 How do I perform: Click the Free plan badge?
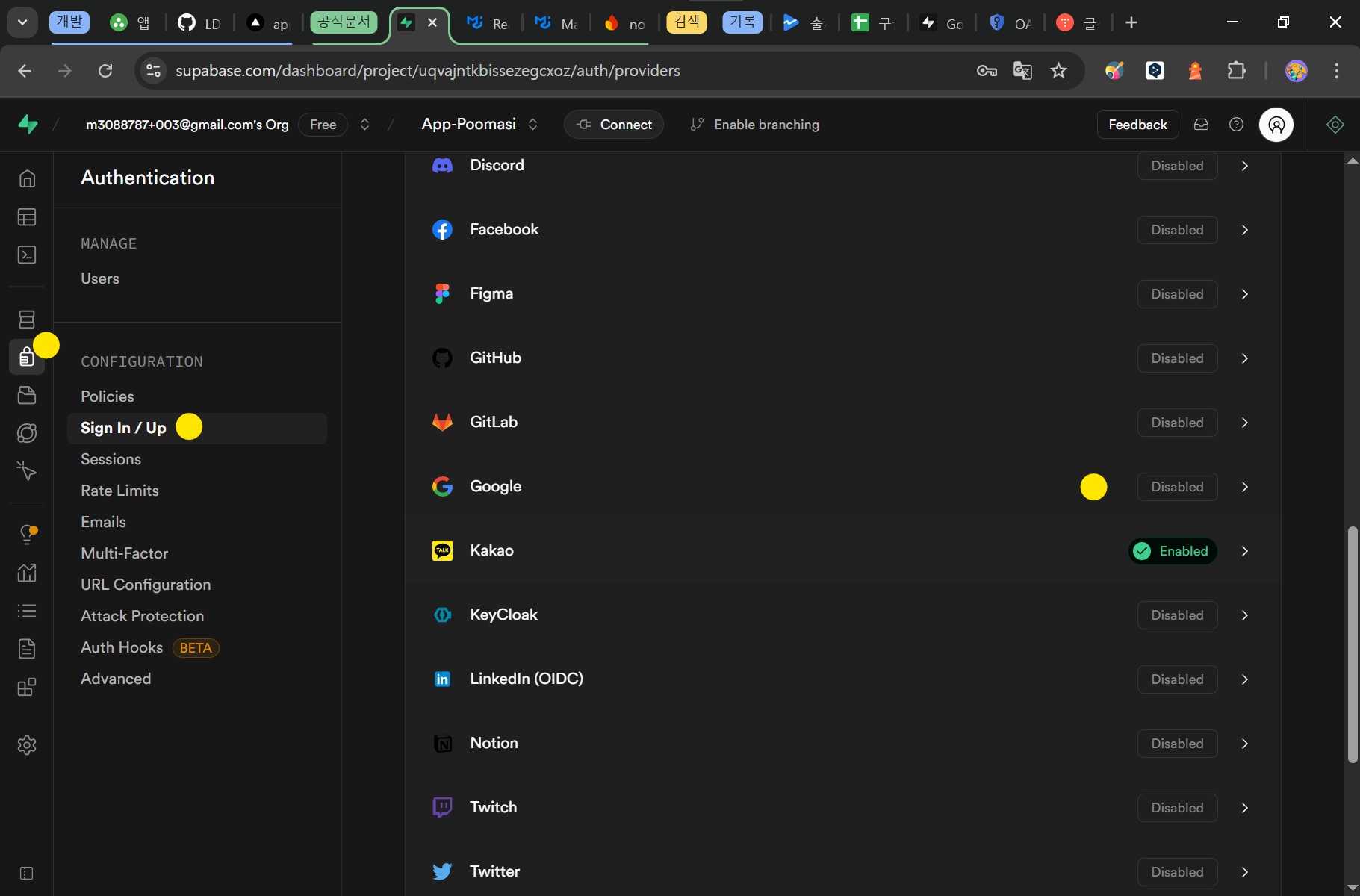323,125
